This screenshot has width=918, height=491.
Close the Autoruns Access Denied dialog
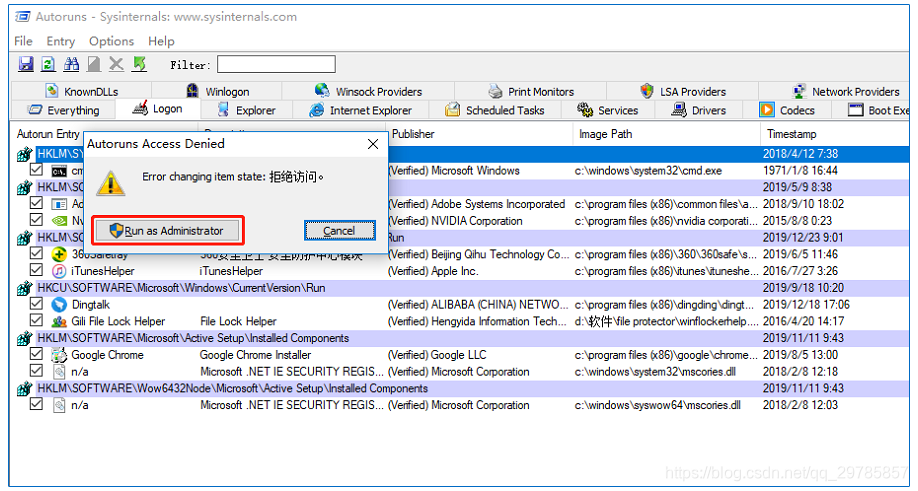(373, 144)
